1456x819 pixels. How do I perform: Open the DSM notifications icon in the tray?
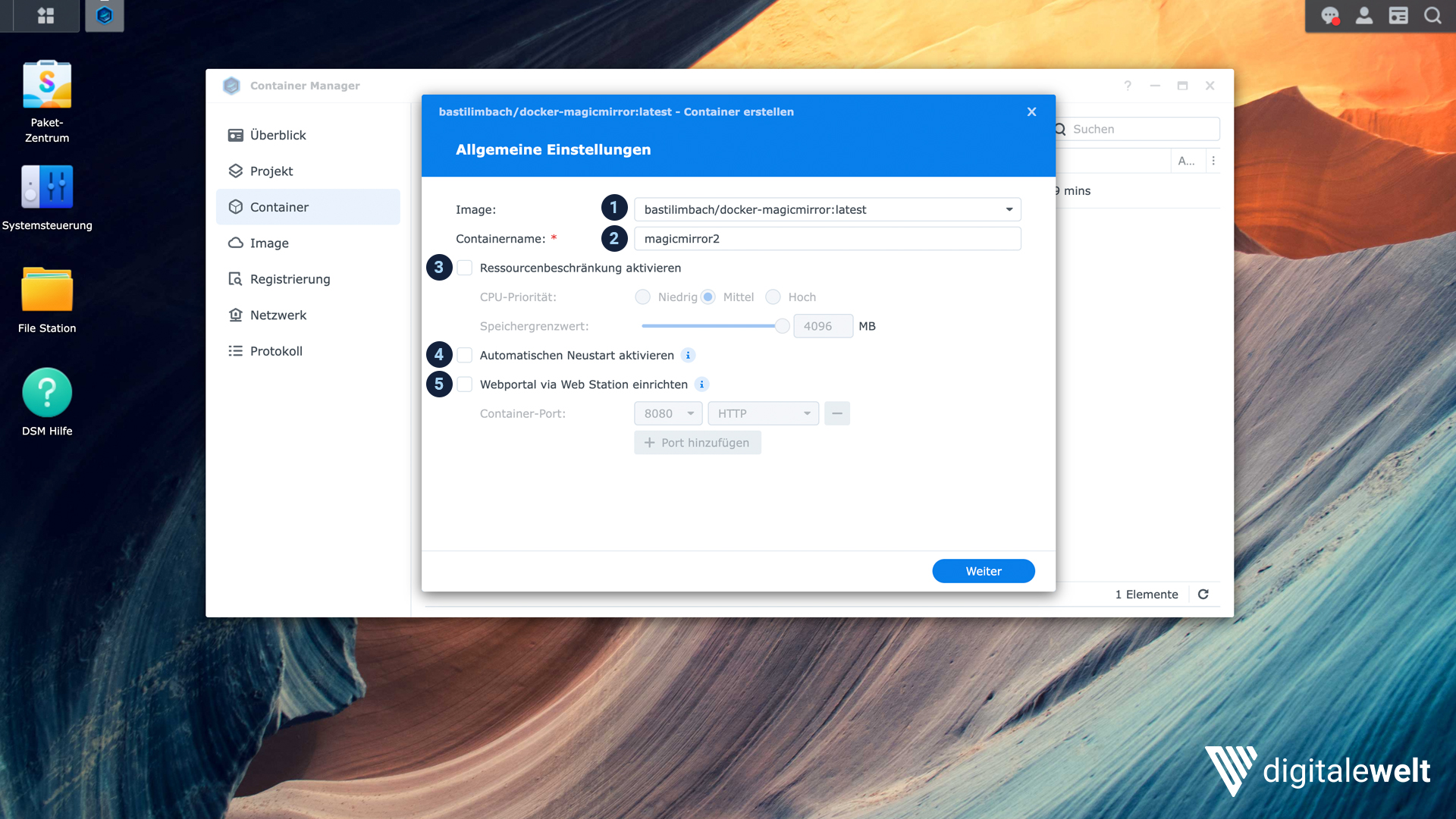[1329, 15]
